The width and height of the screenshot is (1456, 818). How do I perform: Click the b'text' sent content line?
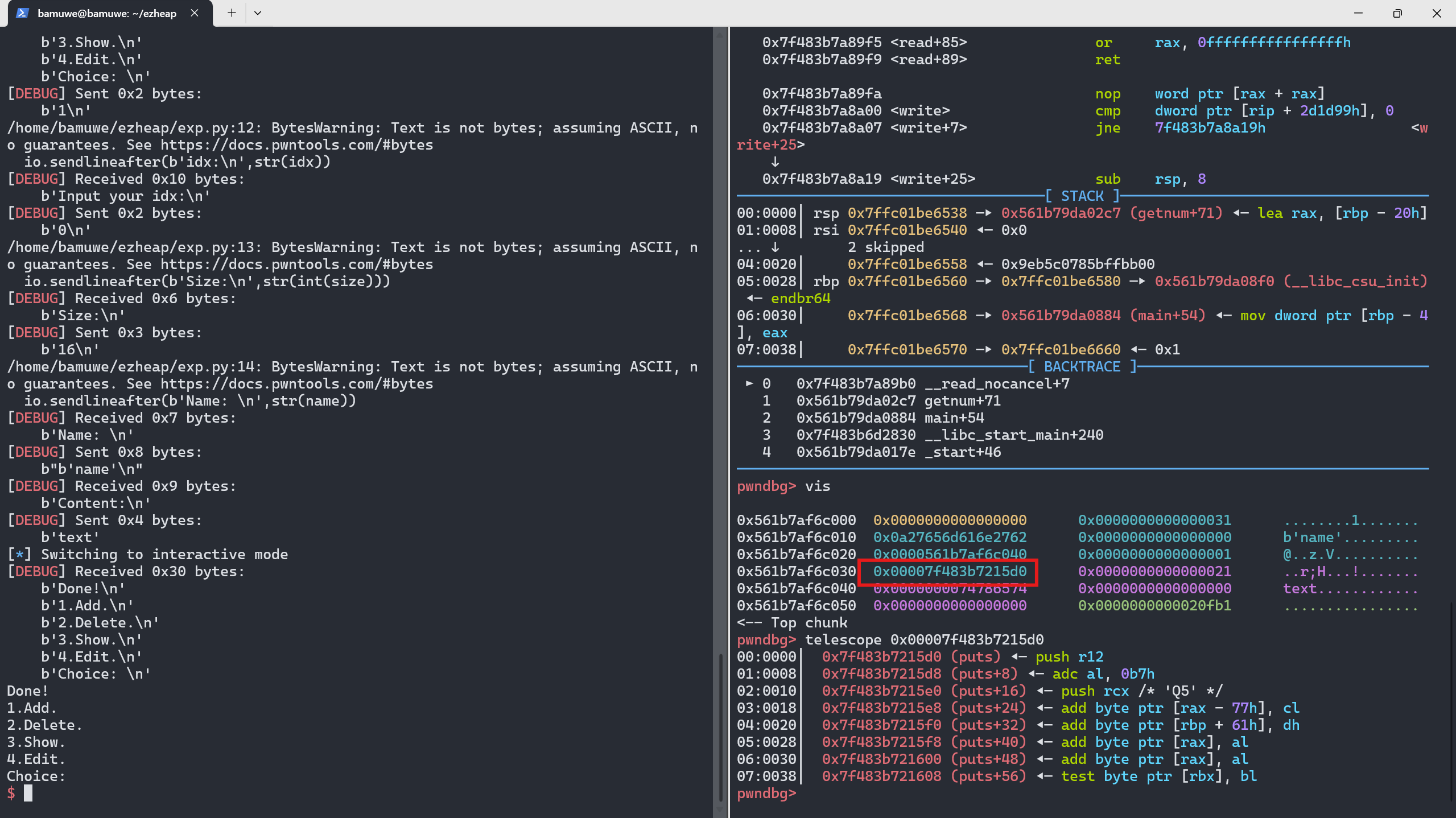(x=70, y=538)
